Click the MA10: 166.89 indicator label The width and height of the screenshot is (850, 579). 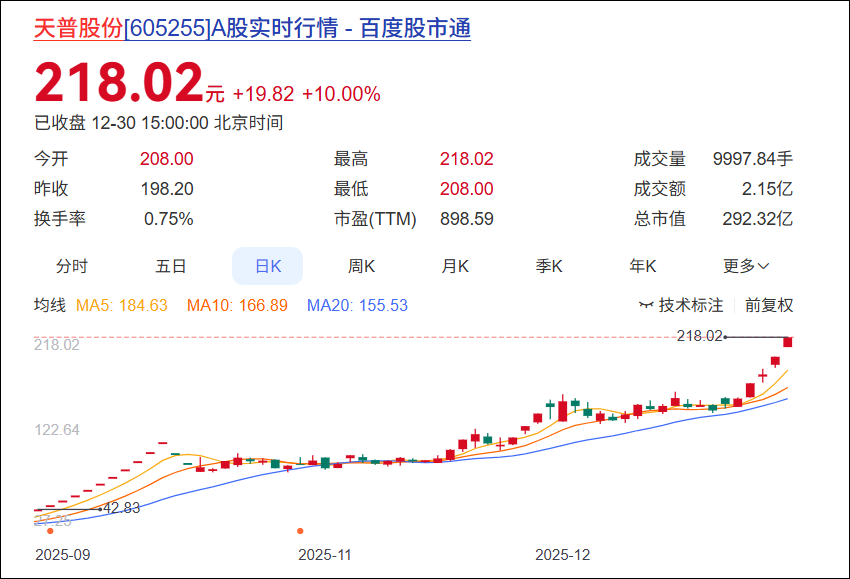pyautogui.click(x=237, y=305)
